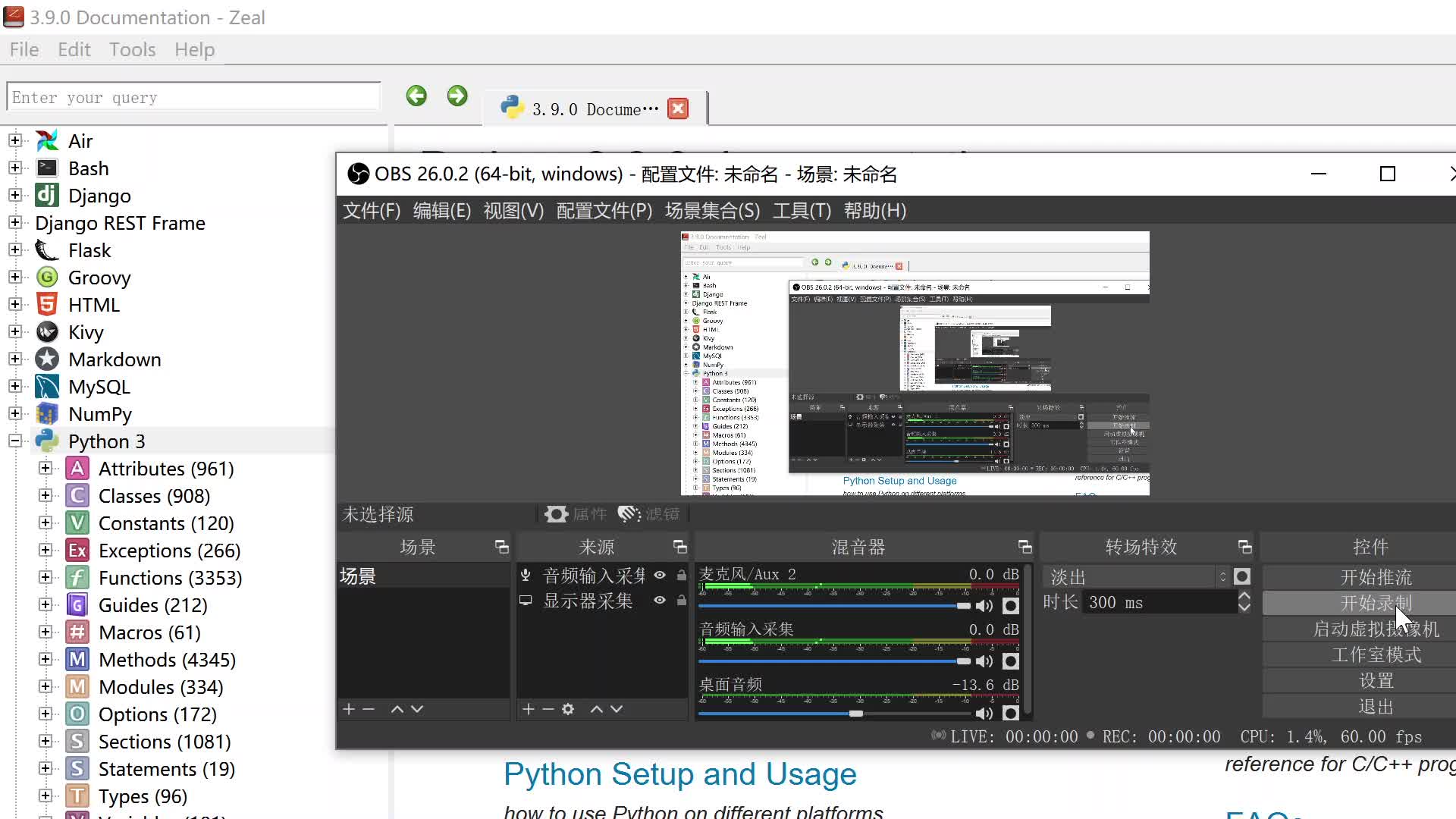
Task: Open the 工具(T) menu in OBS
Action: point(802,211)
